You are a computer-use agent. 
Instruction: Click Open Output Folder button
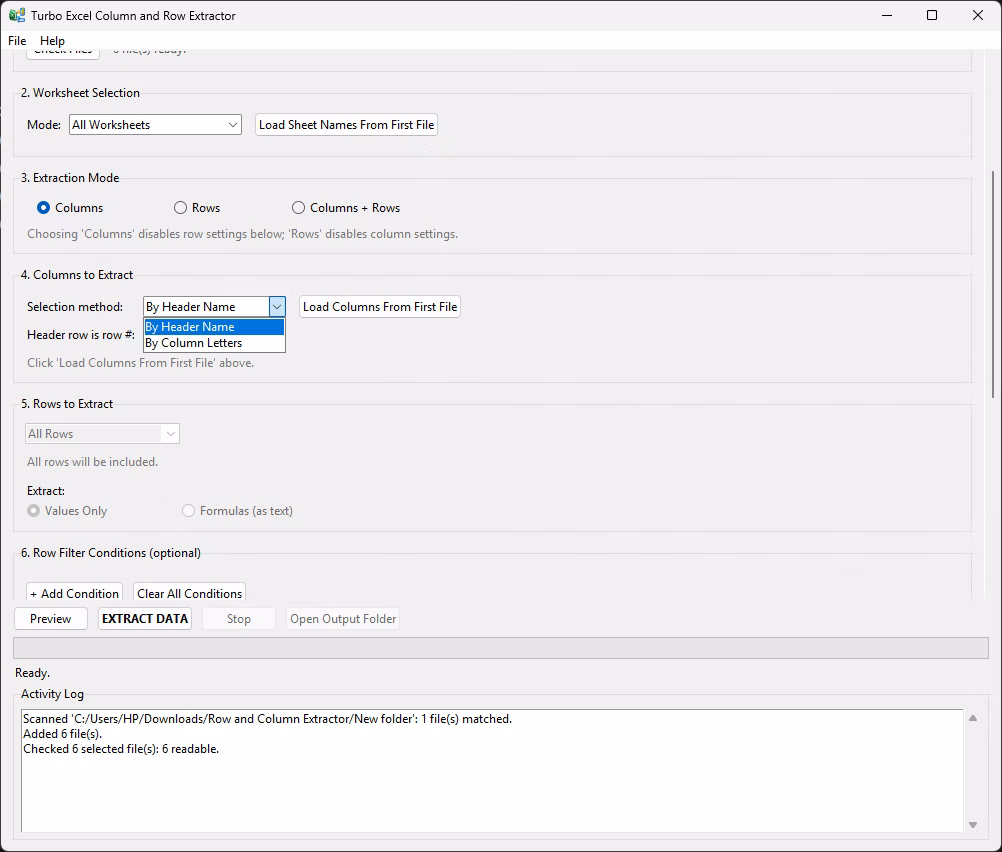[343, 619]
